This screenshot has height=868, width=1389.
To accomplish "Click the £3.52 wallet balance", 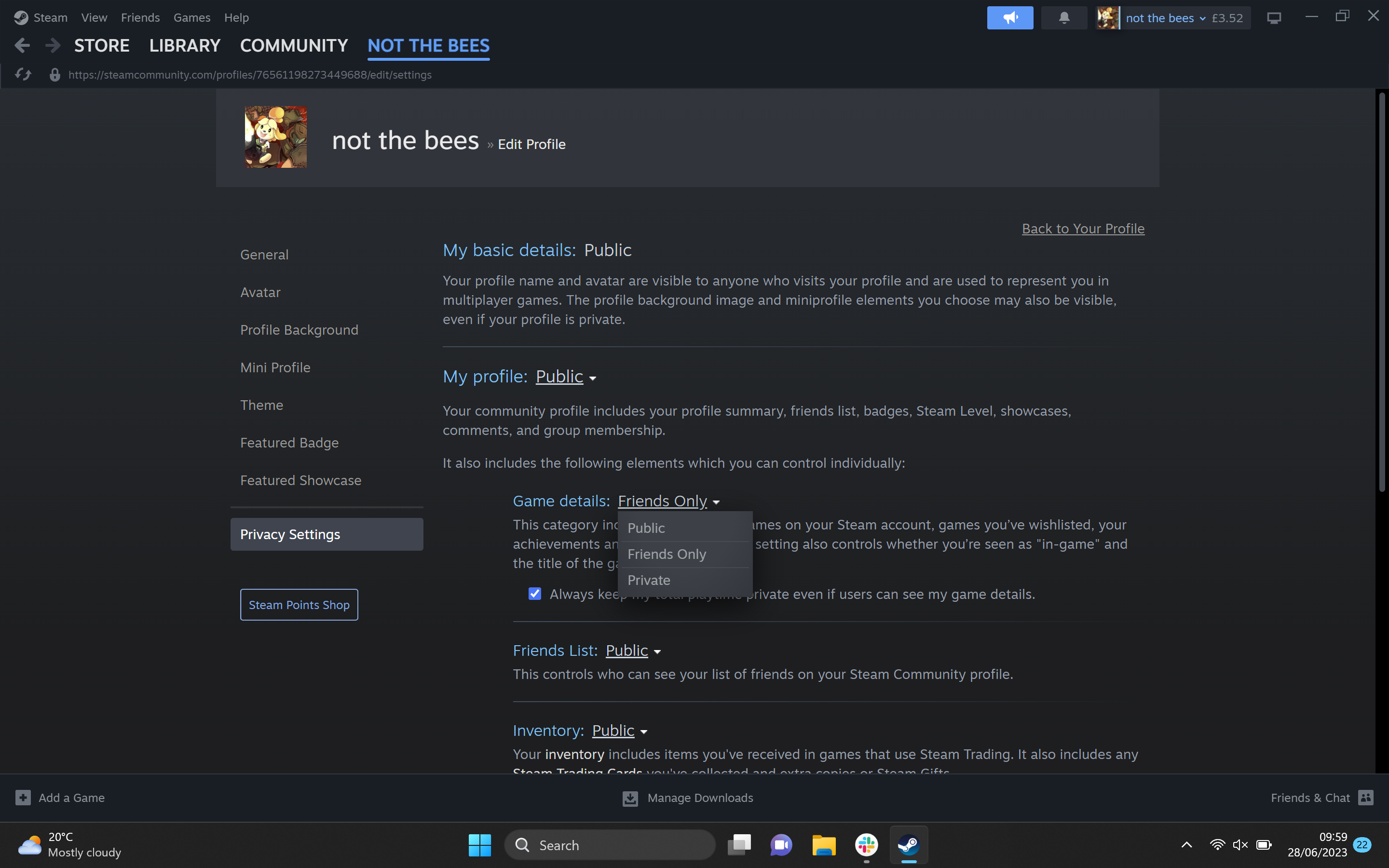I will coord(1227,18).
